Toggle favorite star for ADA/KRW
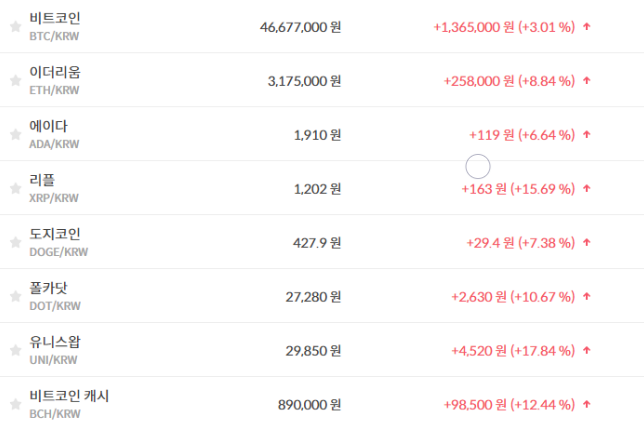The height and width of the screenshot is (429, 644). pyautogui.click(x=15, y=134)
